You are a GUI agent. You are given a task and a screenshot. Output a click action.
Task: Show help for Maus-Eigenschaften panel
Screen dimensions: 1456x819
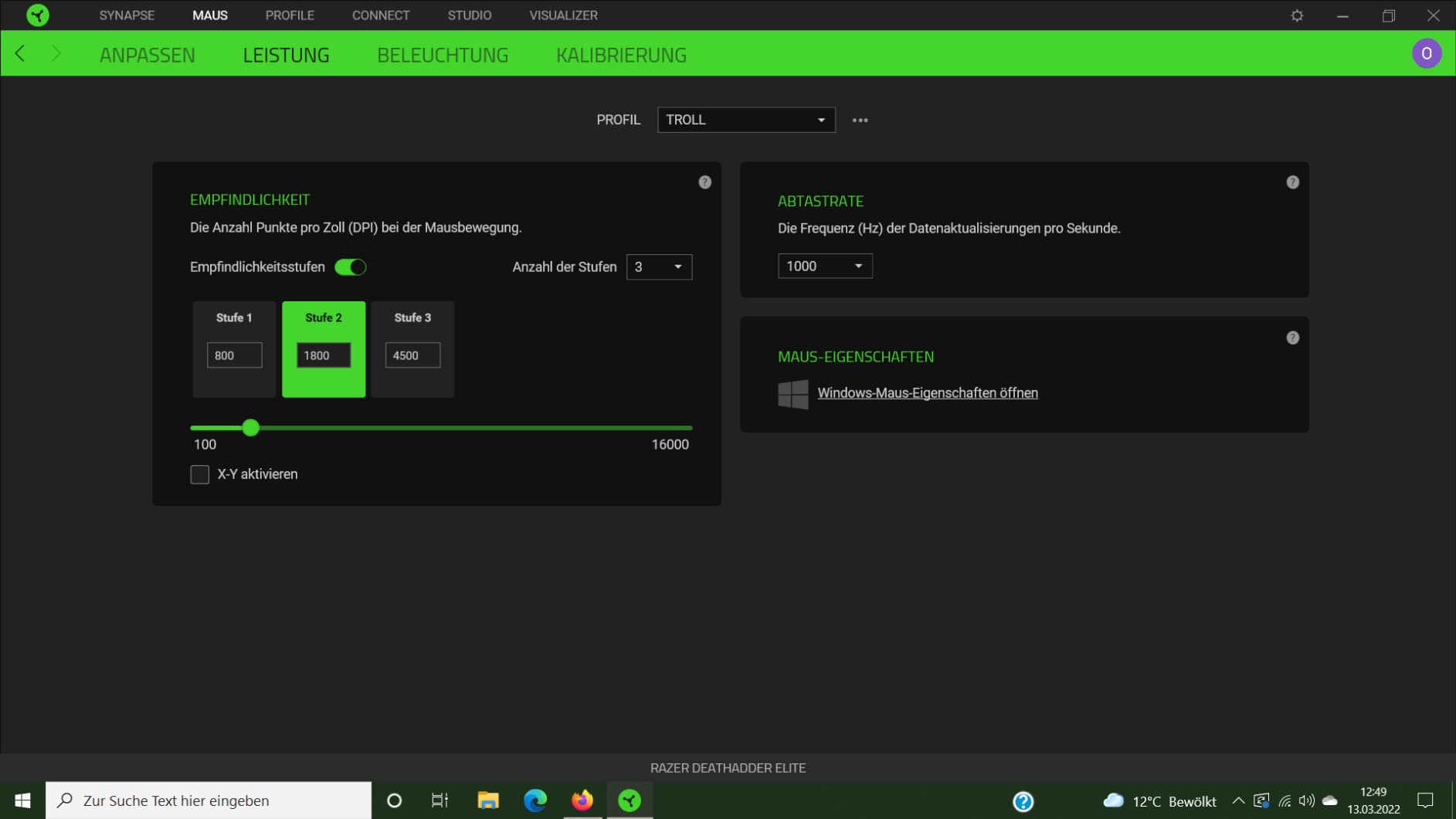tap(1292, 338)
